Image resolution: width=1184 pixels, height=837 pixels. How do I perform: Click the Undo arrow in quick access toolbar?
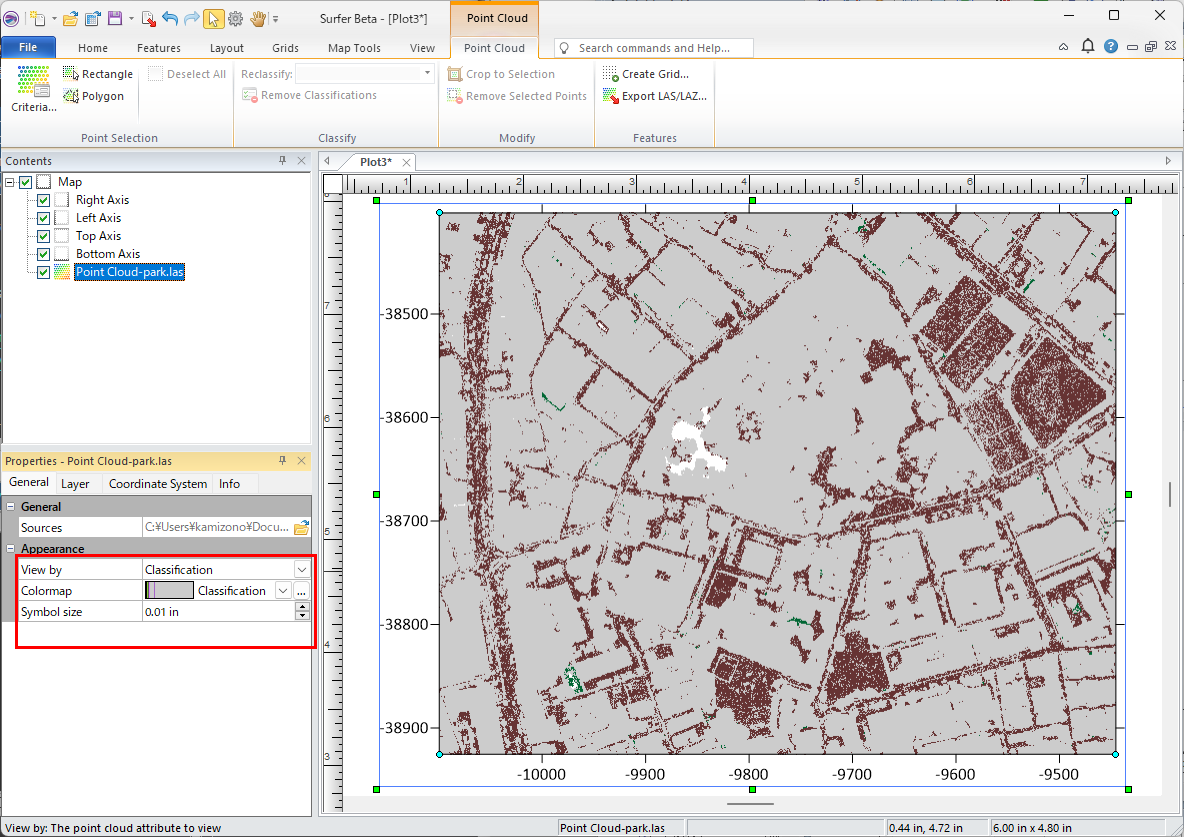pos(169,19)
